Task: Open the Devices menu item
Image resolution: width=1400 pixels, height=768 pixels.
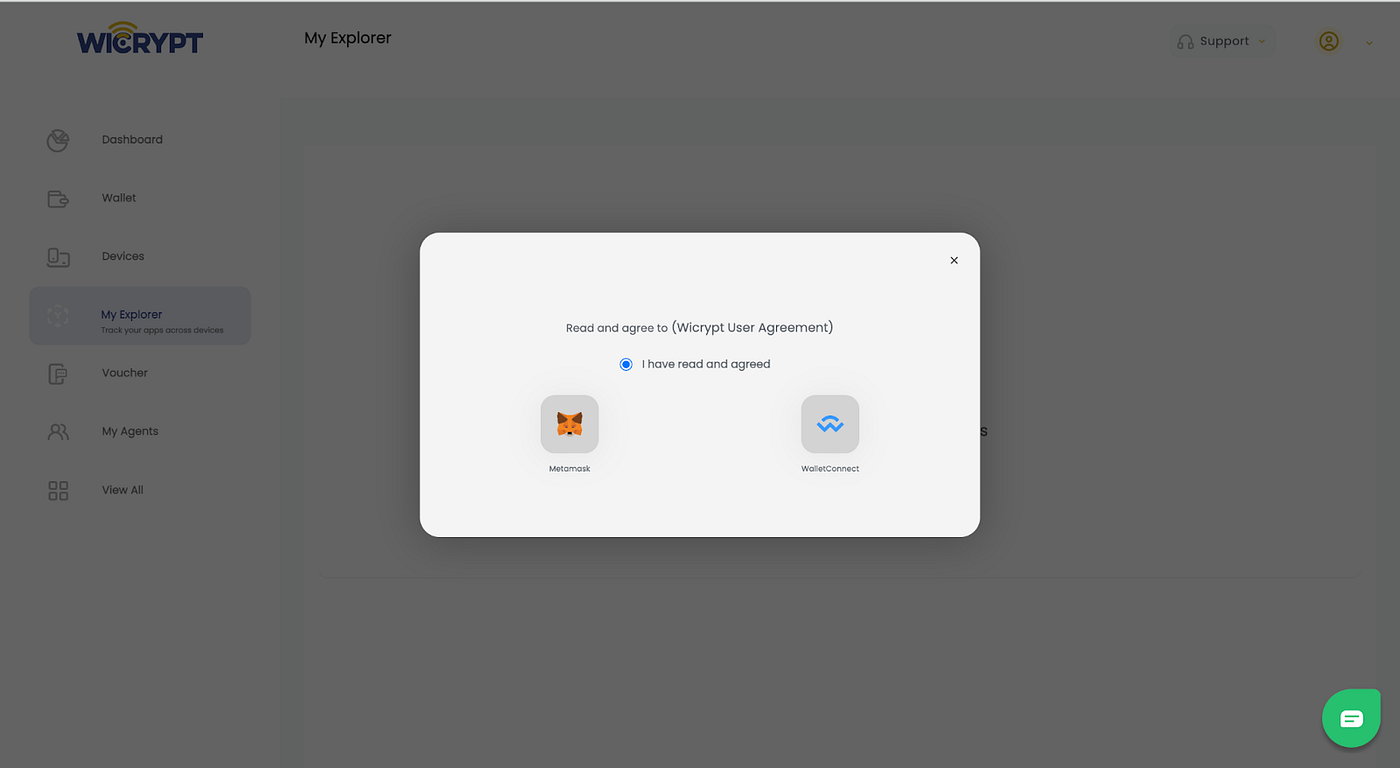Action: click(123, 256)
